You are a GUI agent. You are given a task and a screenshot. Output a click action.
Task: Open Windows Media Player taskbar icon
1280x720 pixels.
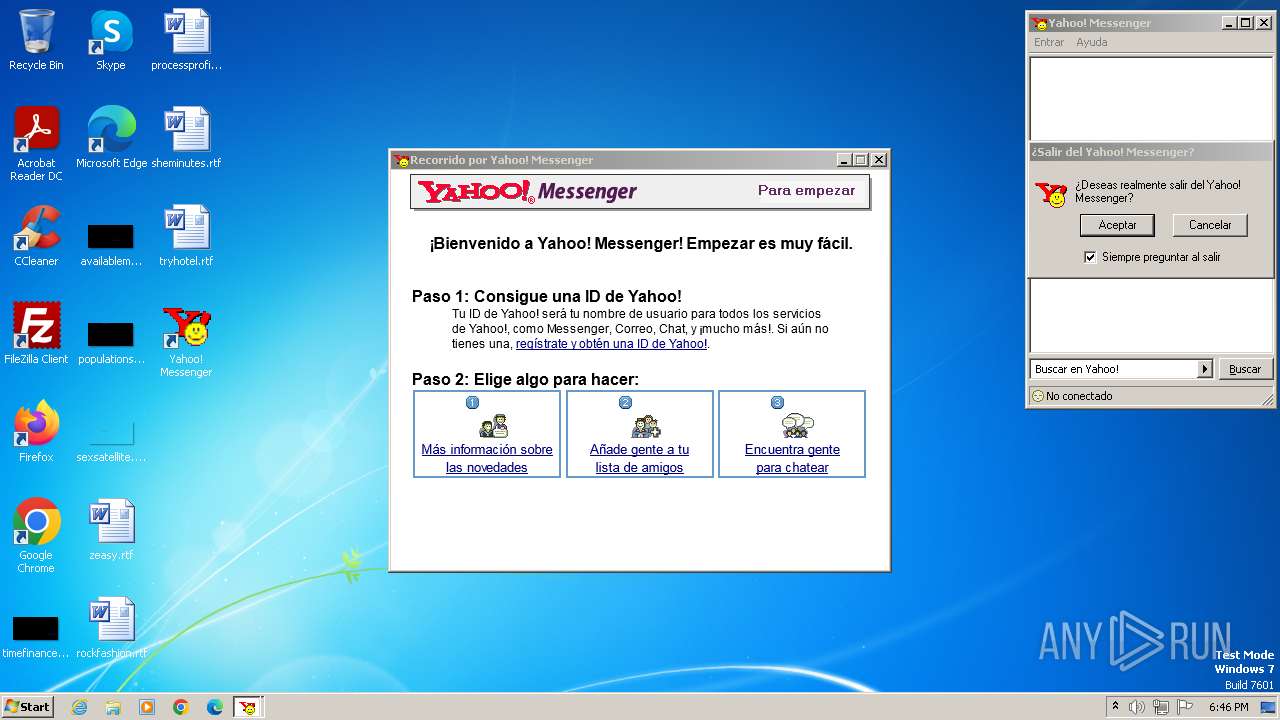tap(147, 707)
